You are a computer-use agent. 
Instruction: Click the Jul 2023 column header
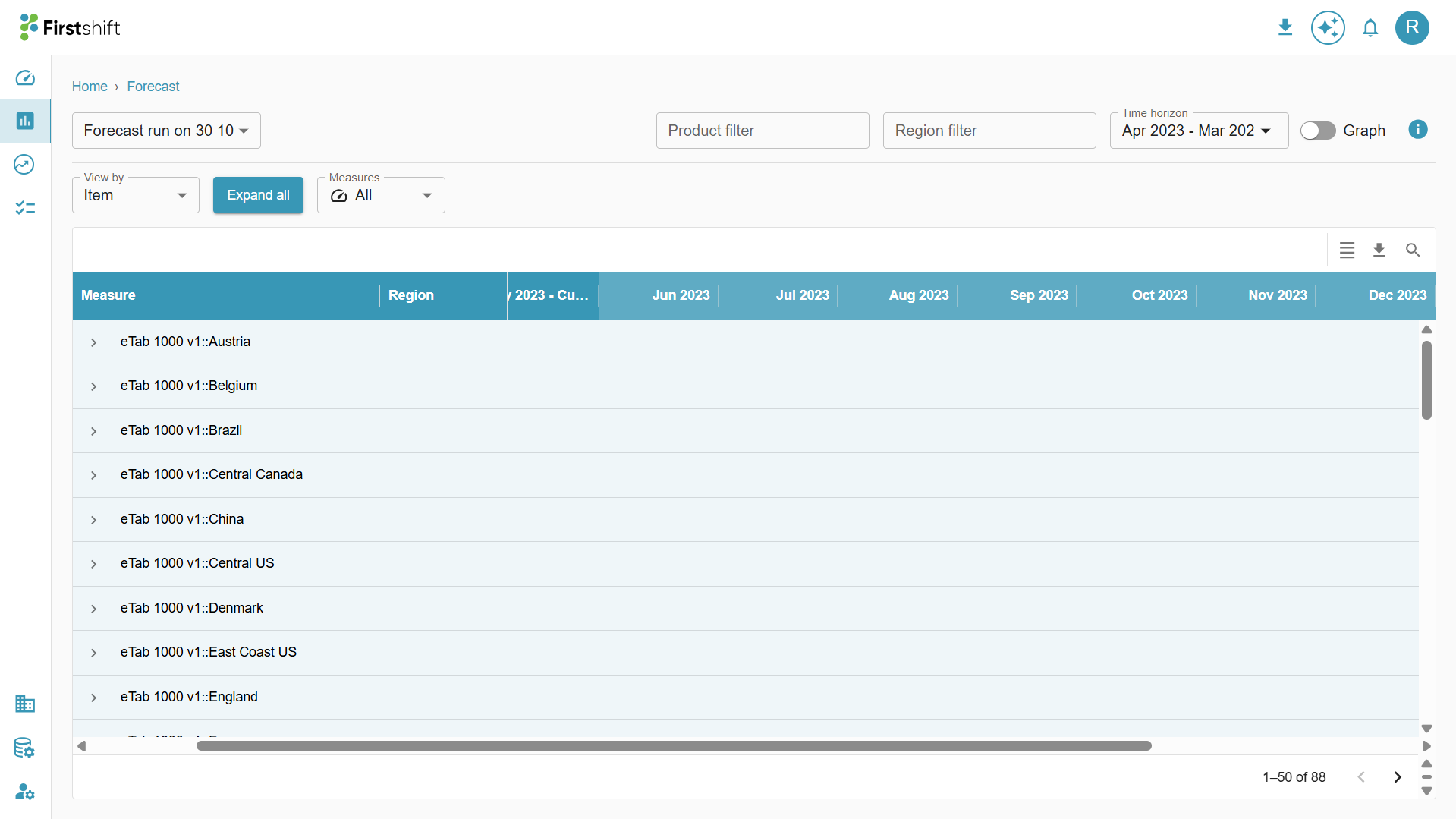[778, 295]
